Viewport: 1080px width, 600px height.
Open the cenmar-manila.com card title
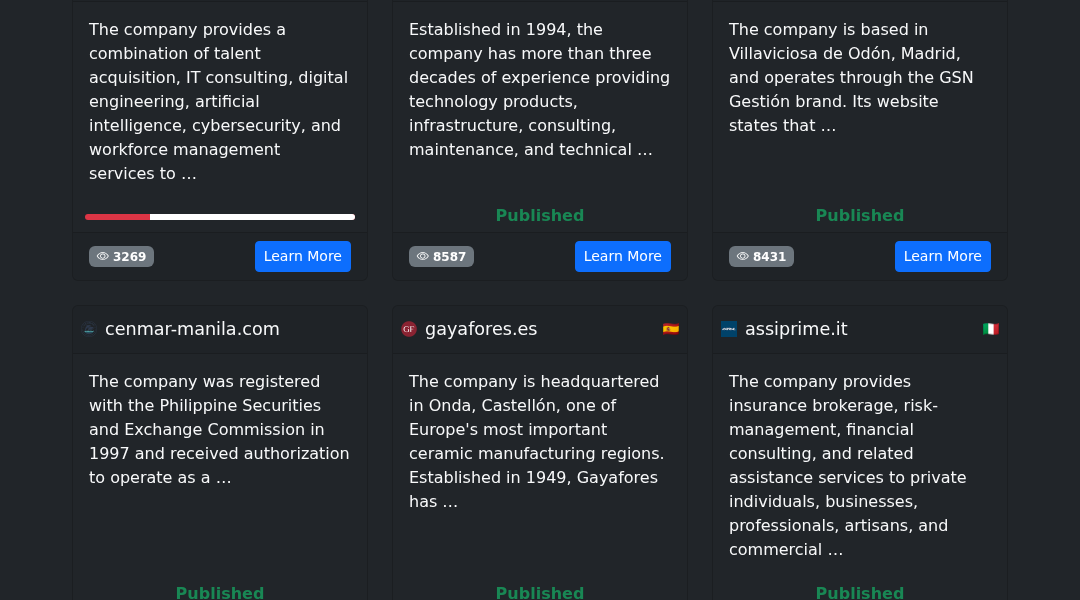coord(192,329)
